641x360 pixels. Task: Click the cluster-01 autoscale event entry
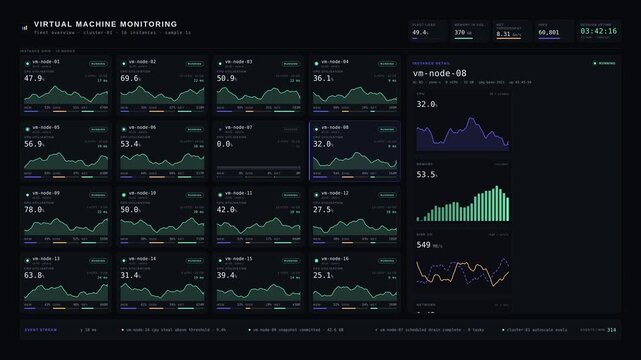click(535, 330)
